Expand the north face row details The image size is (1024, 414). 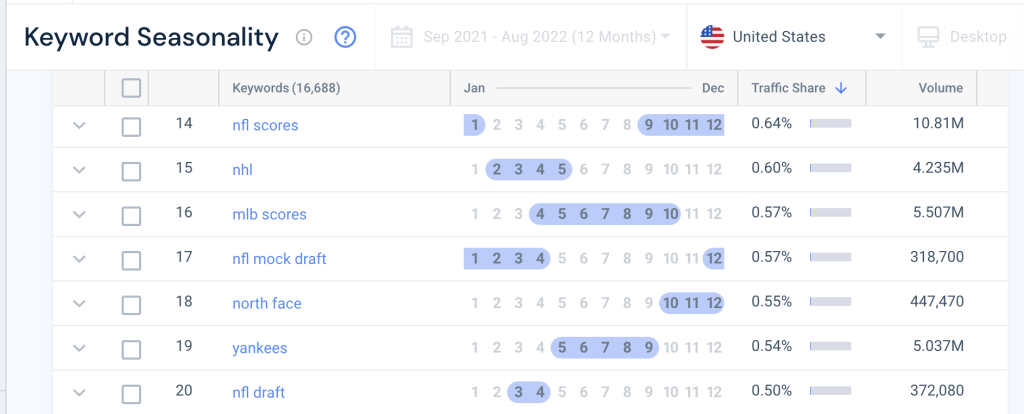80,303
